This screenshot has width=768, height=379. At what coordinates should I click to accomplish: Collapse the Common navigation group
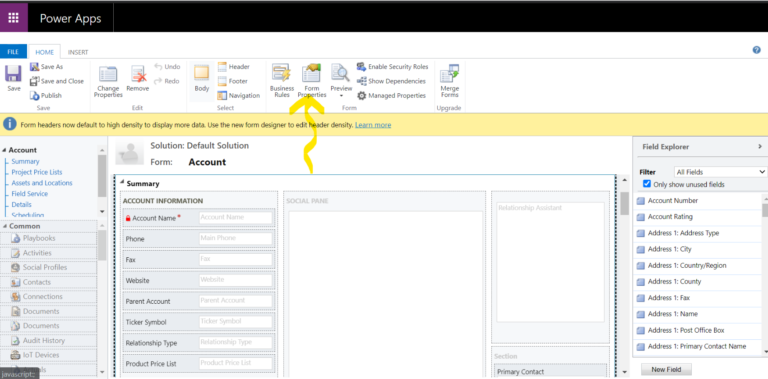pos(4,226)
